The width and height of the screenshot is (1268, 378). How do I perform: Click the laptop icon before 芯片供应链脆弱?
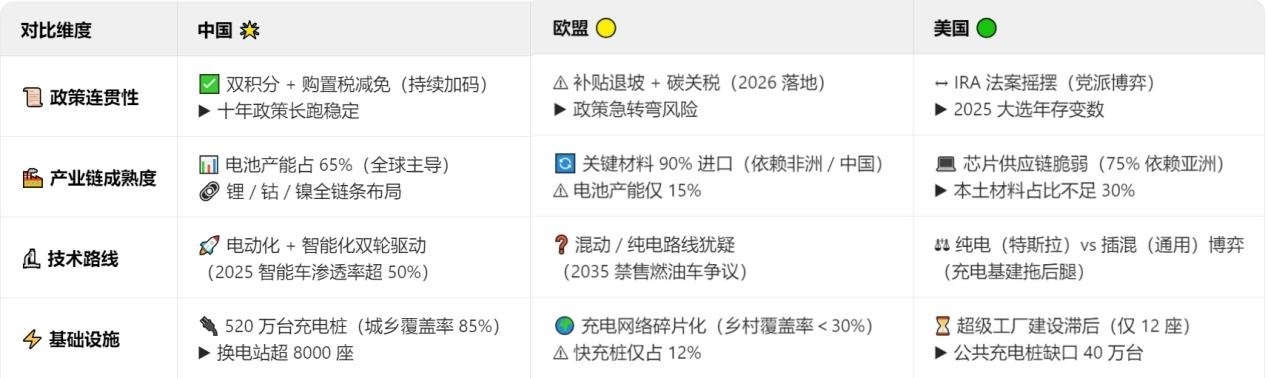943,164
